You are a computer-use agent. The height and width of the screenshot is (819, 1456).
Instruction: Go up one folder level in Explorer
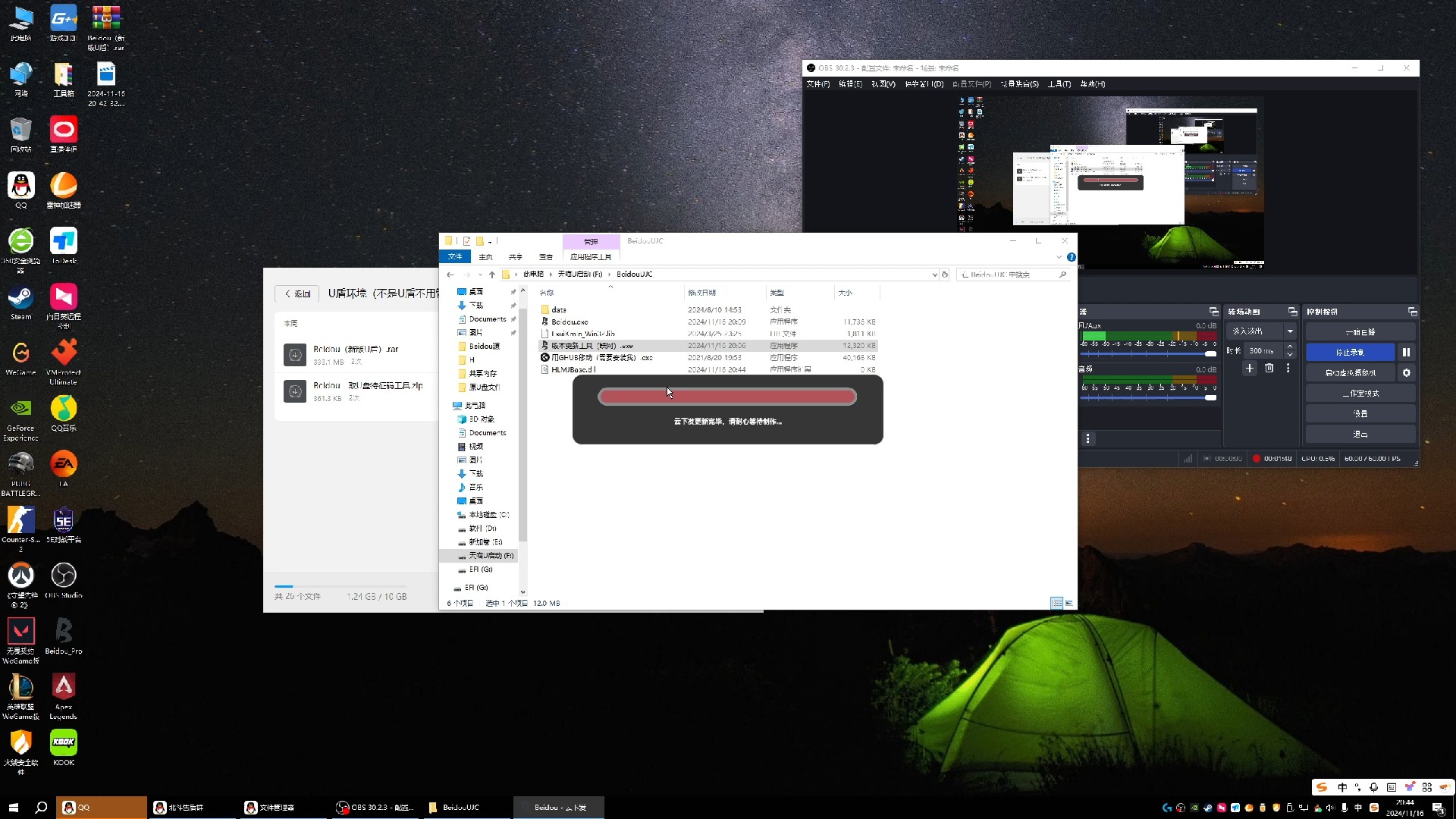pyautogui.click(x=491, y=275)
